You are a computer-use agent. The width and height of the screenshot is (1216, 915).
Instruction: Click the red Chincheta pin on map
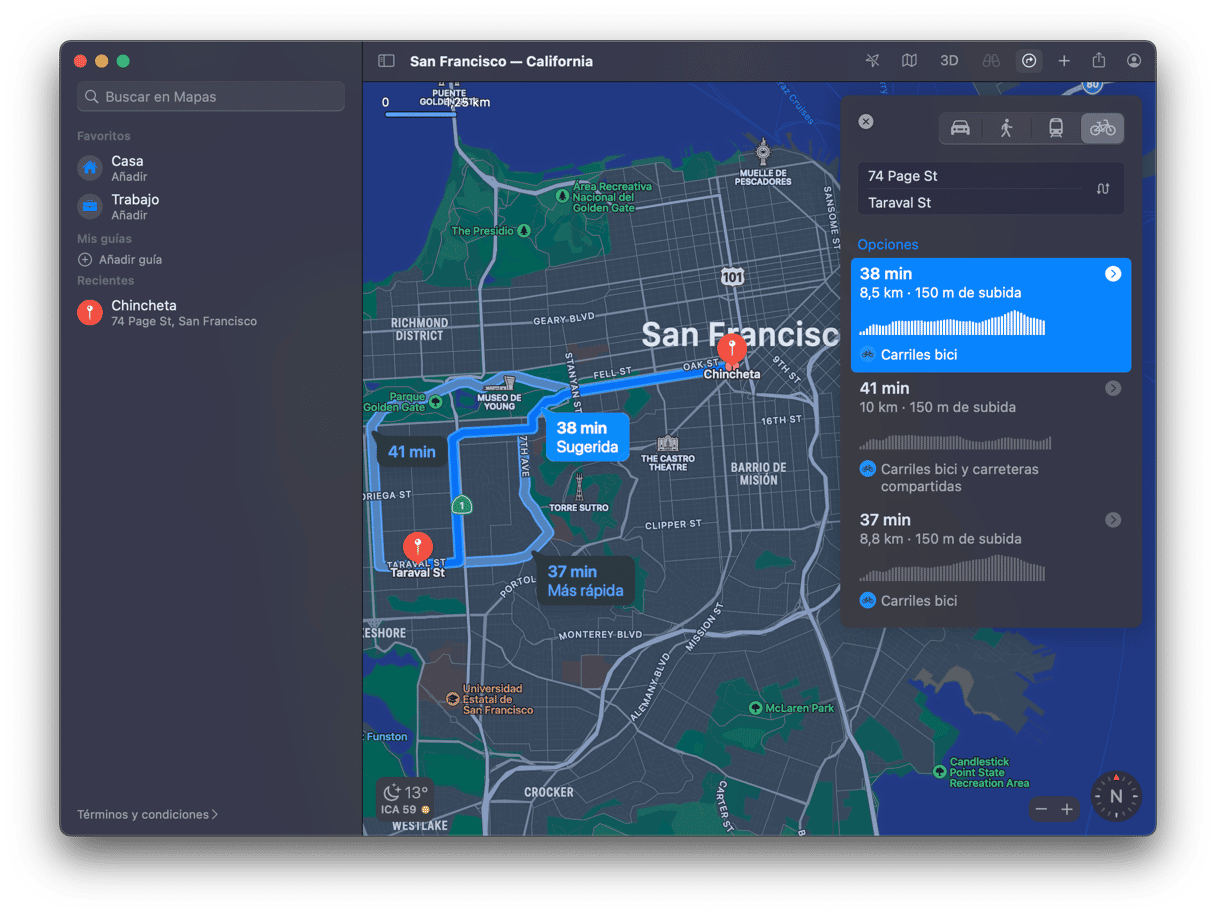click(732, 351)
